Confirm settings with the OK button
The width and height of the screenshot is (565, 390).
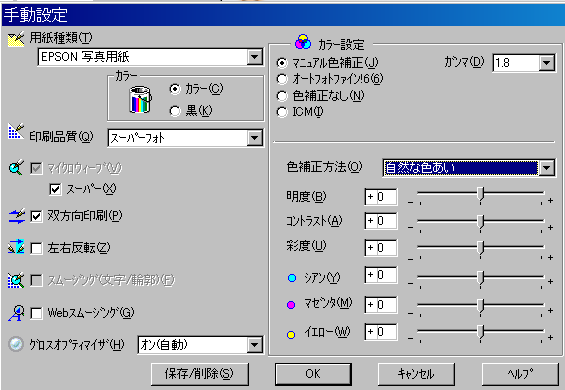tap(313, 374)
